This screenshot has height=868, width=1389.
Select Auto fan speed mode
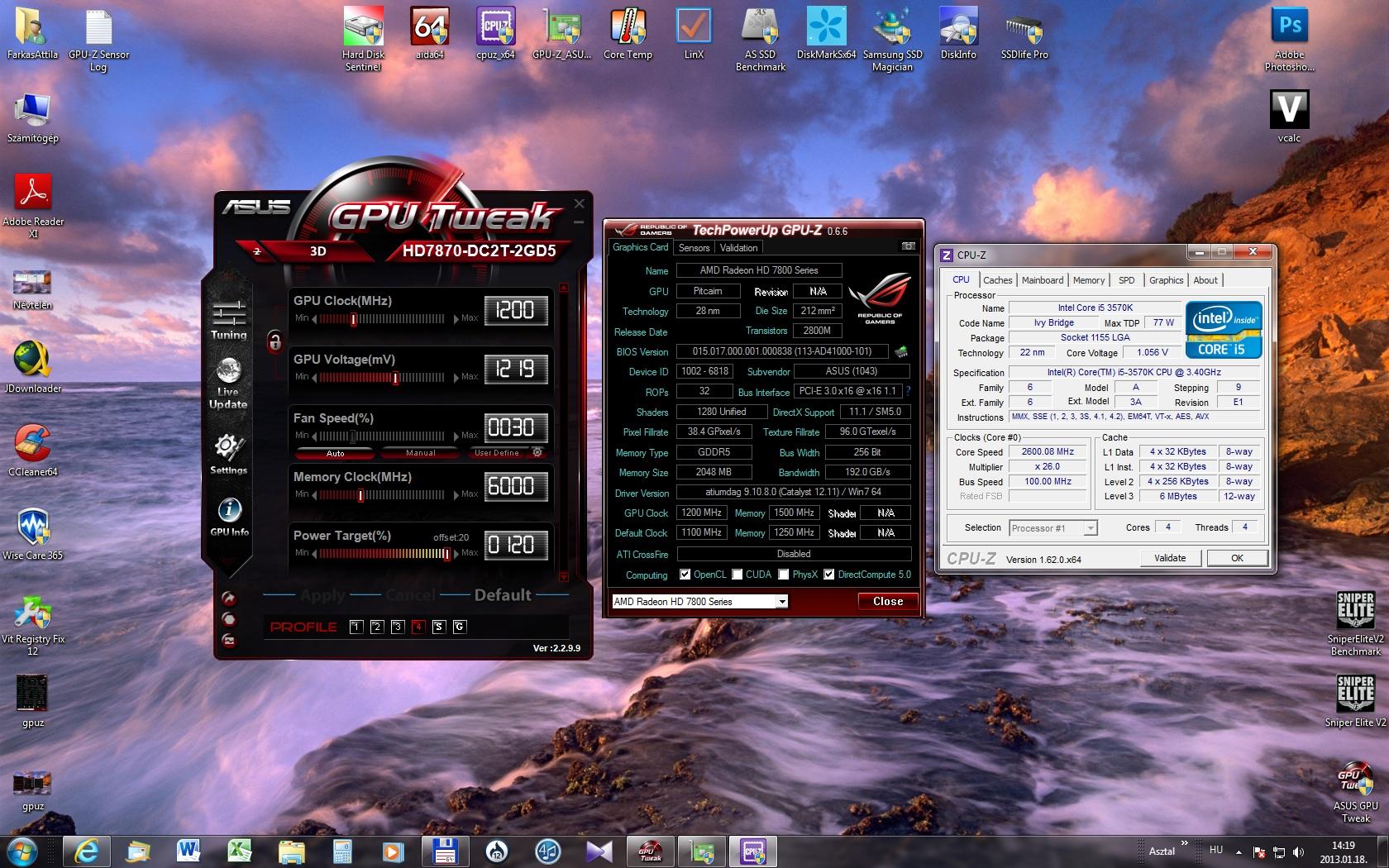(x=335, y=453)
